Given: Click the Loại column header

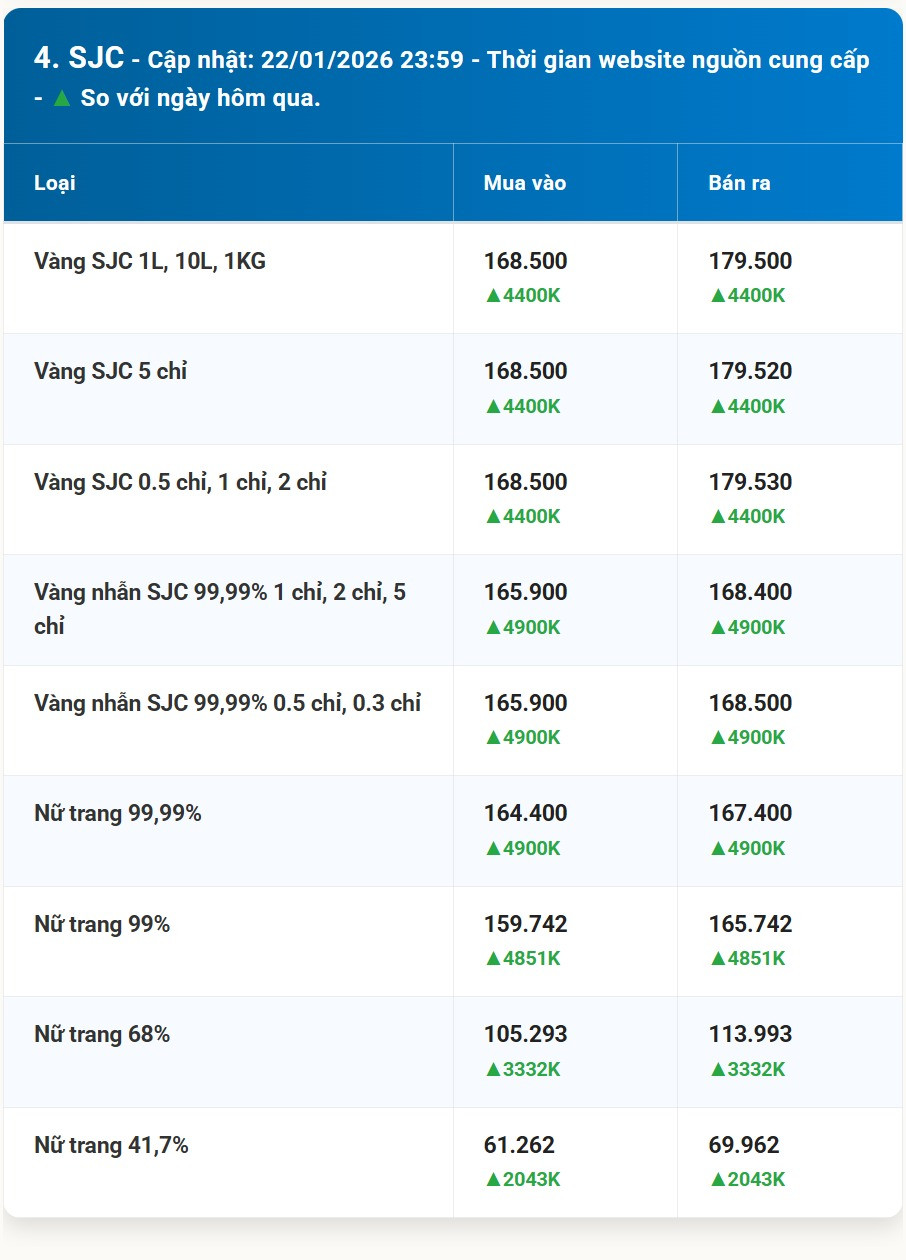Looking at the screenshot, I should pos(55,183).
